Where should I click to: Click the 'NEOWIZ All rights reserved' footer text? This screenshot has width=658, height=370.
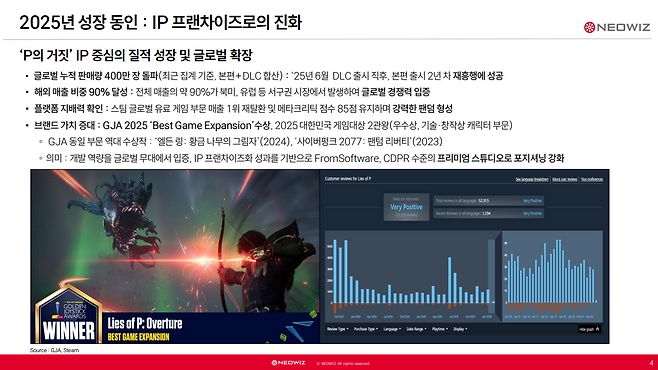pos(343,363)
